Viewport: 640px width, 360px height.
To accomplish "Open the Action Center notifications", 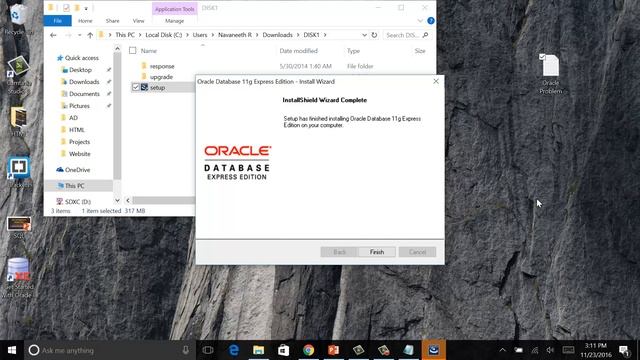I will 624,350.
